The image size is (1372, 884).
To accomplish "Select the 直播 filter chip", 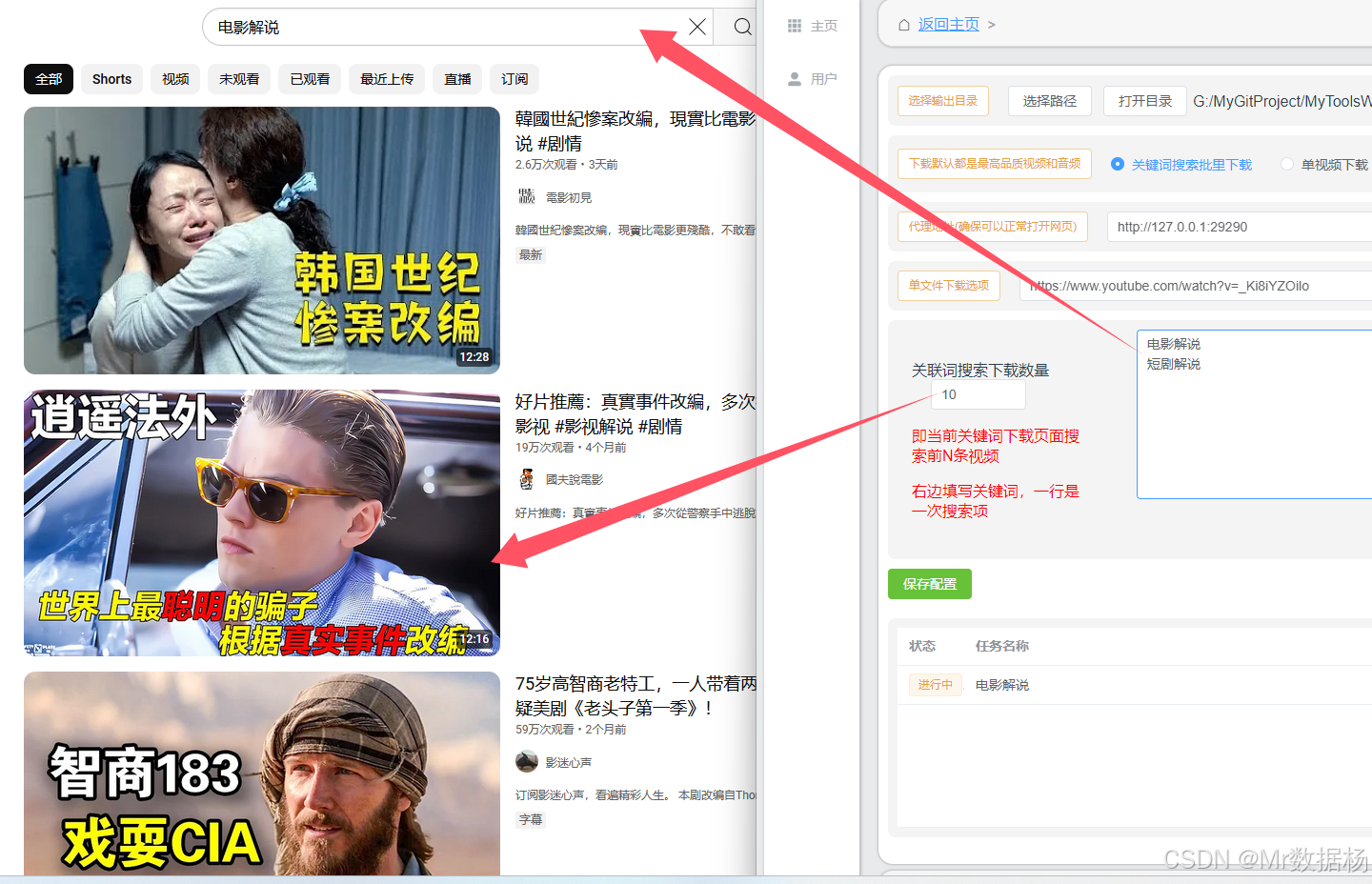I will (x=457, y=79).
